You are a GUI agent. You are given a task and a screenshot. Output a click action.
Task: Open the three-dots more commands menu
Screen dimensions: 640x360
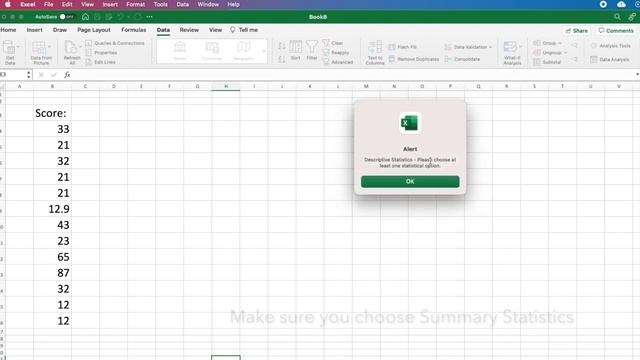point(149,17)
